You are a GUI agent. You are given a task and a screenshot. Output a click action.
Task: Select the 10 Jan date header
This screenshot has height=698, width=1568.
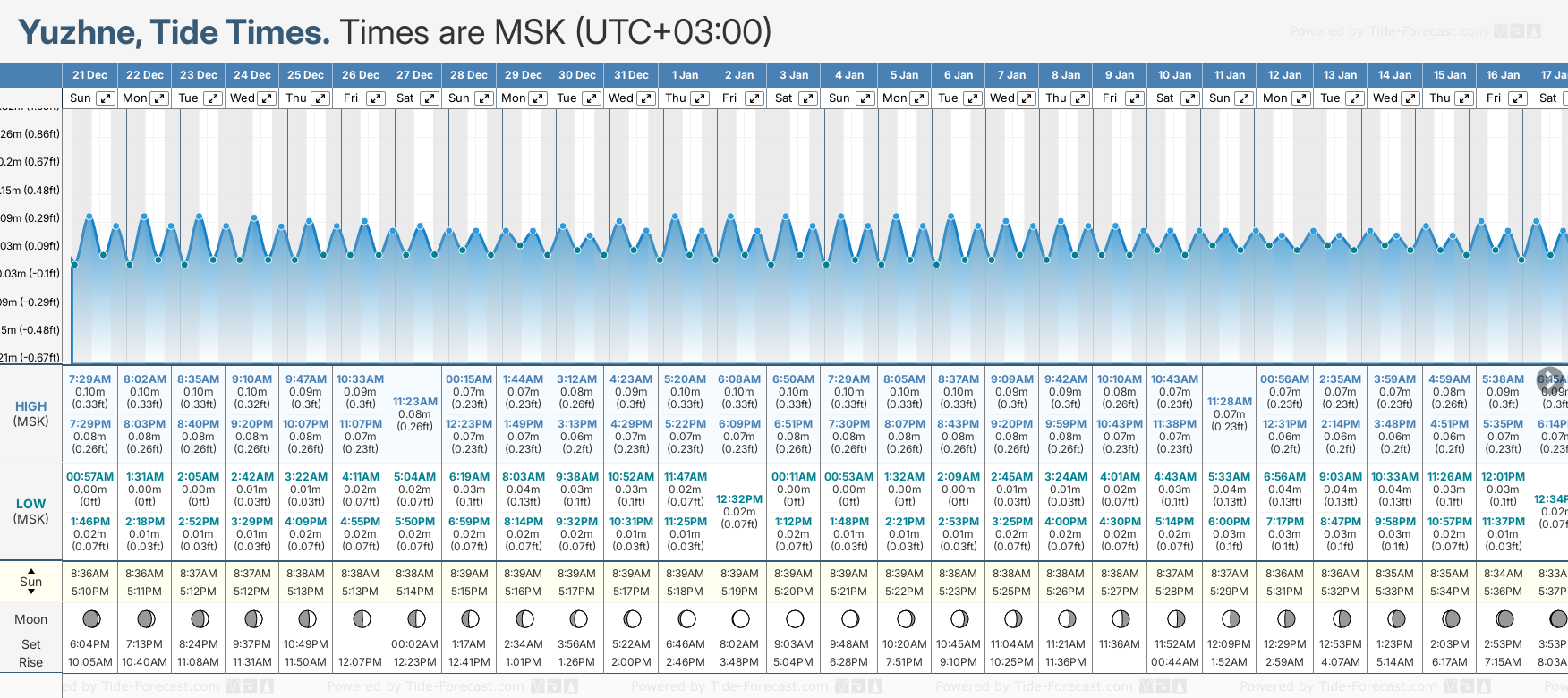1174,75
